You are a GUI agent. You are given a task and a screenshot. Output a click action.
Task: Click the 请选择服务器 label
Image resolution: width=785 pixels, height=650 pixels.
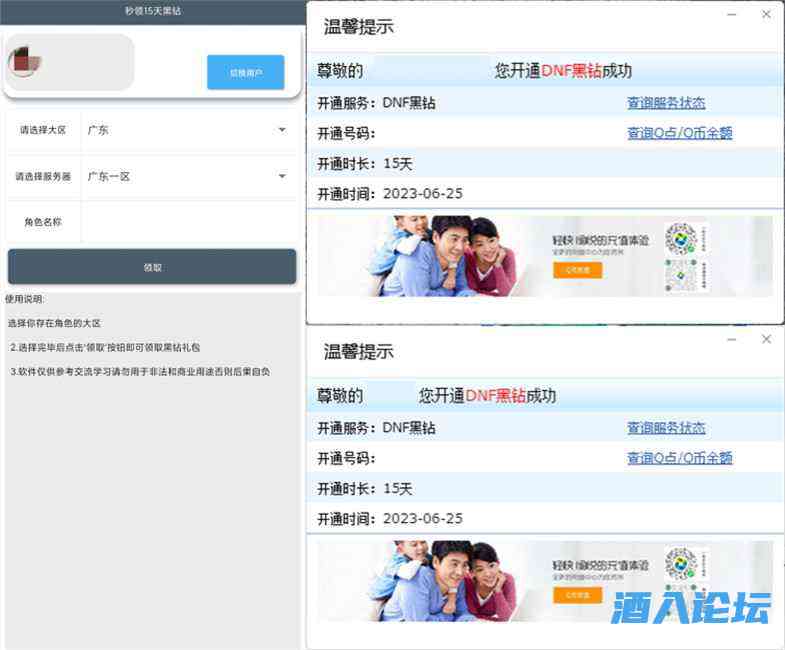click(x=43, y=176)
